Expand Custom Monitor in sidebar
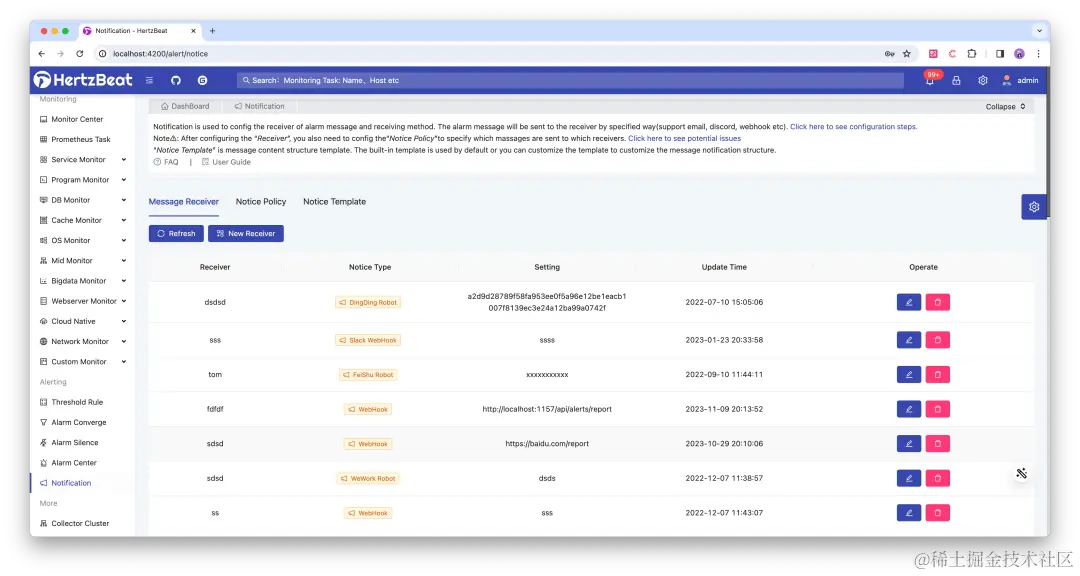 83,362
